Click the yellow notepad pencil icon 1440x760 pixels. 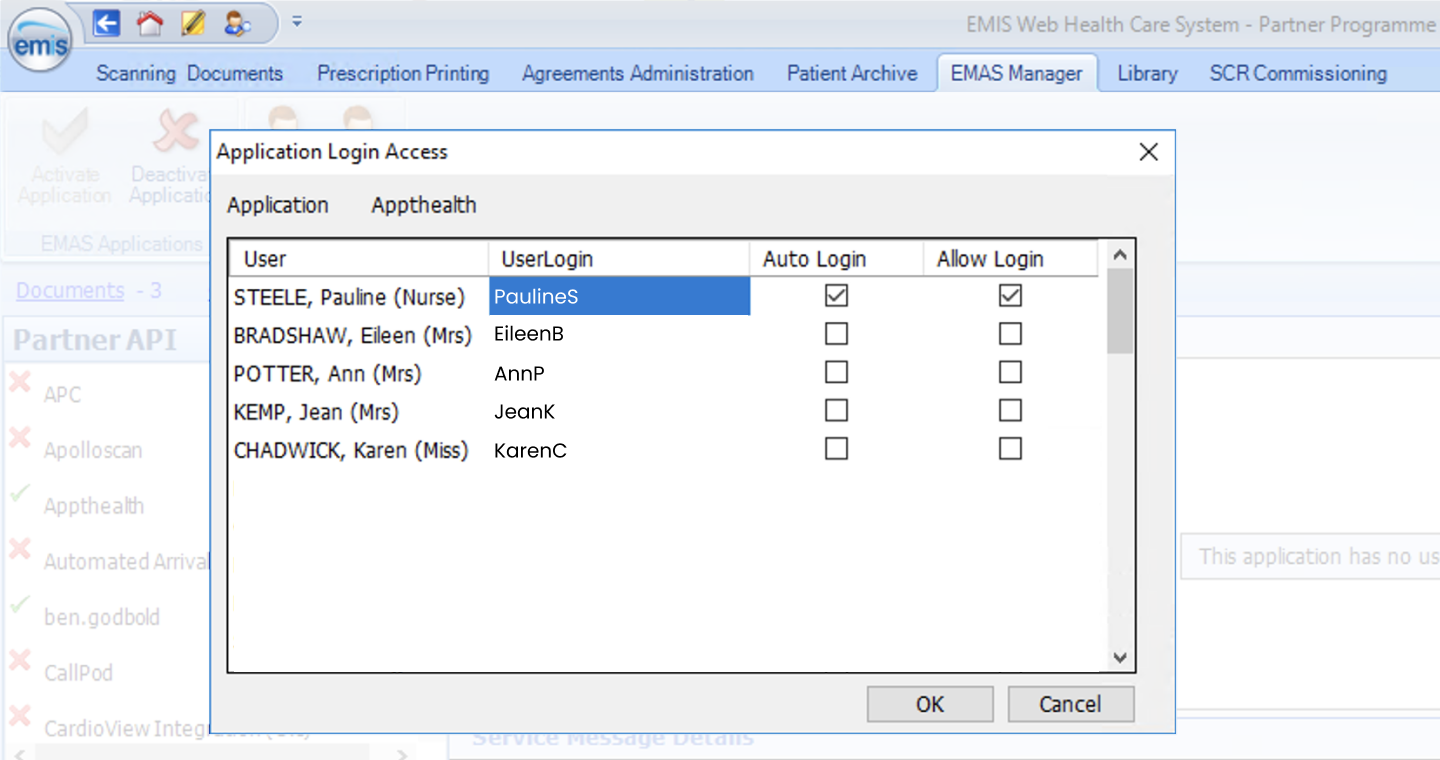[x=193, y=23]
